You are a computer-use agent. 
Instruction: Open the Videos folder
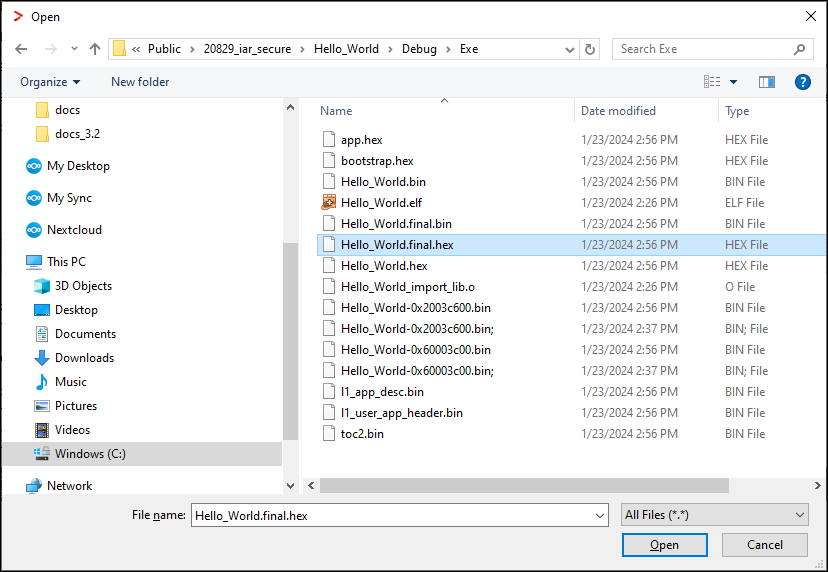tap(62, 430)
